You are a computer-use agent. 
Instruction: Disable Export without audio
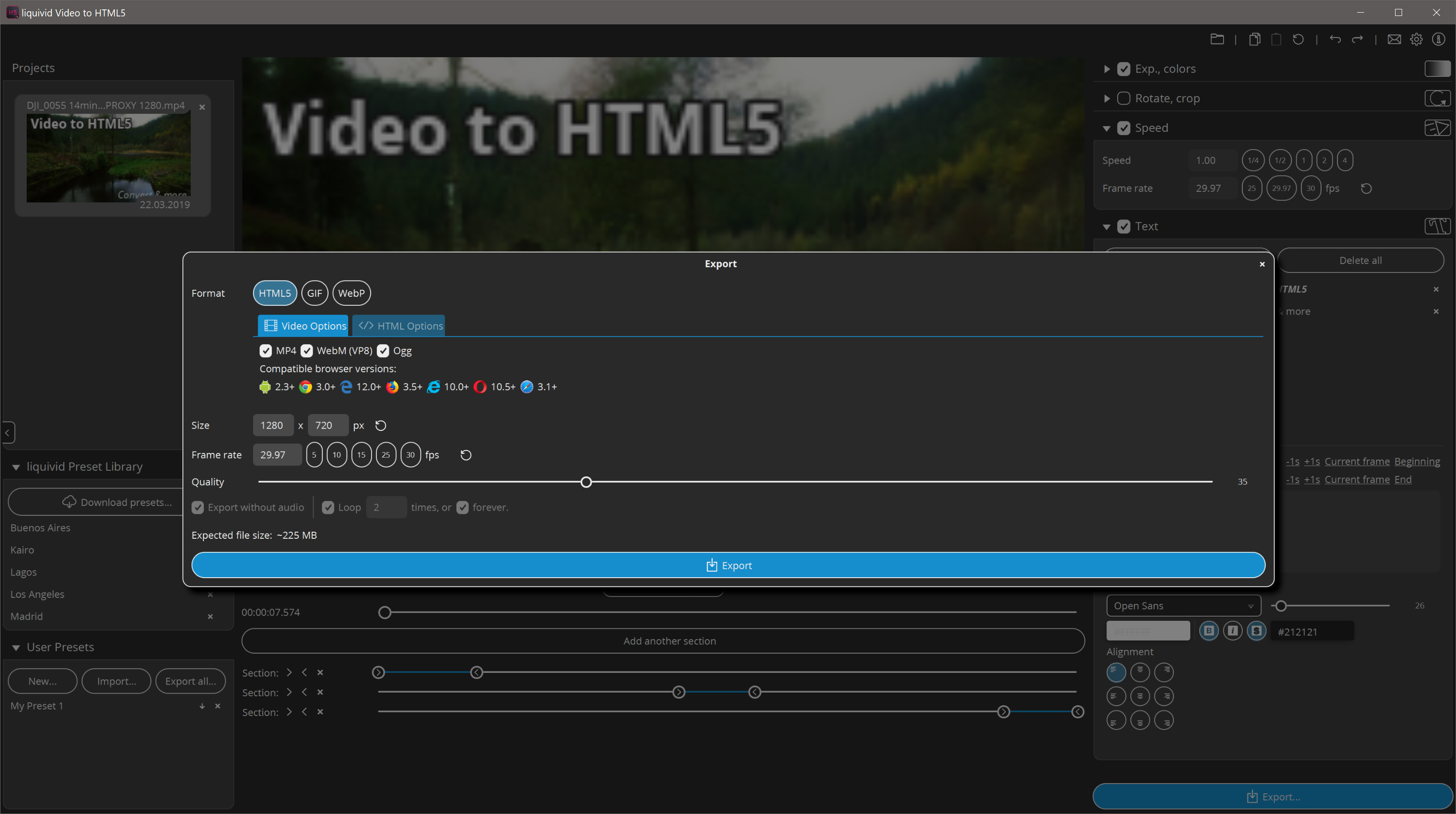coord(197,507)
